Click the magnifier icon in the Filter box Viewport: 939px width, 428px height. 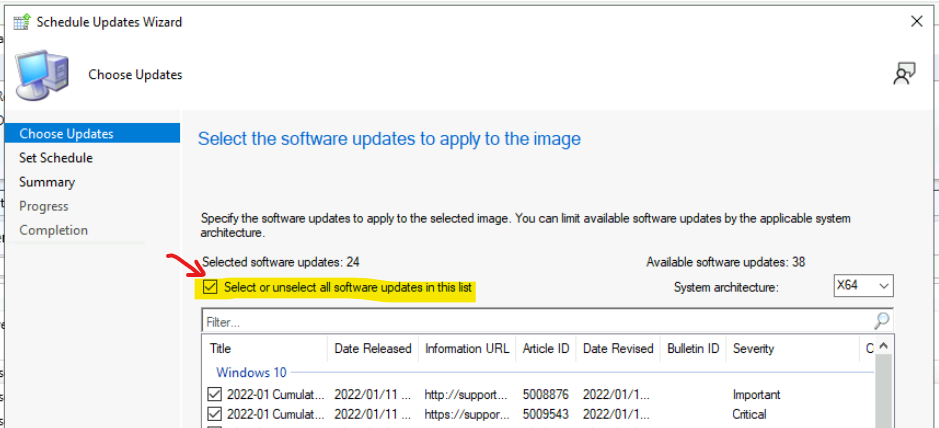point(881,322)
